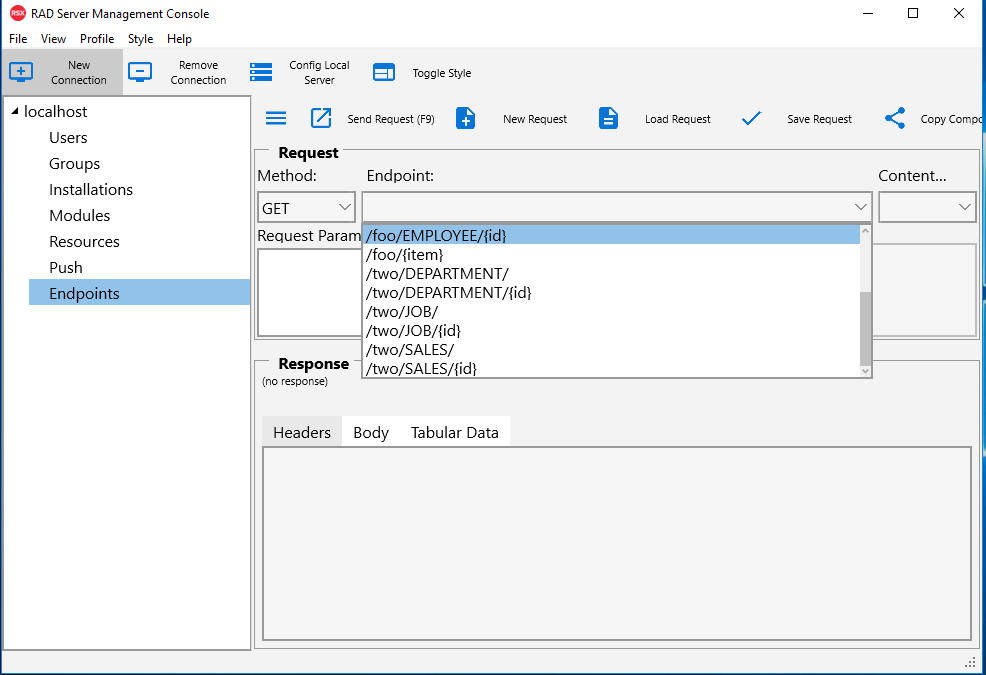Switch to the Tabular Data tab

455,432
